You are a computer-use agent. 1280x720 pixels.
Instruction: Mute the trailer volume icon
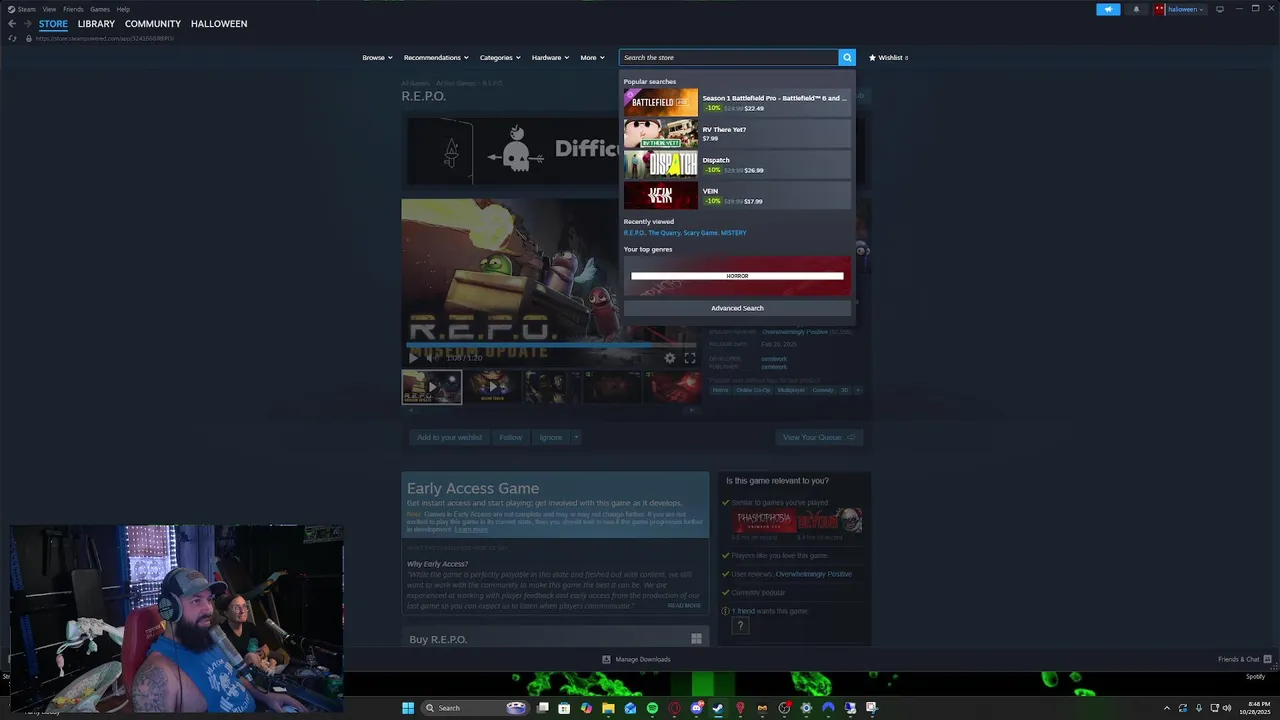coord(433,357)
